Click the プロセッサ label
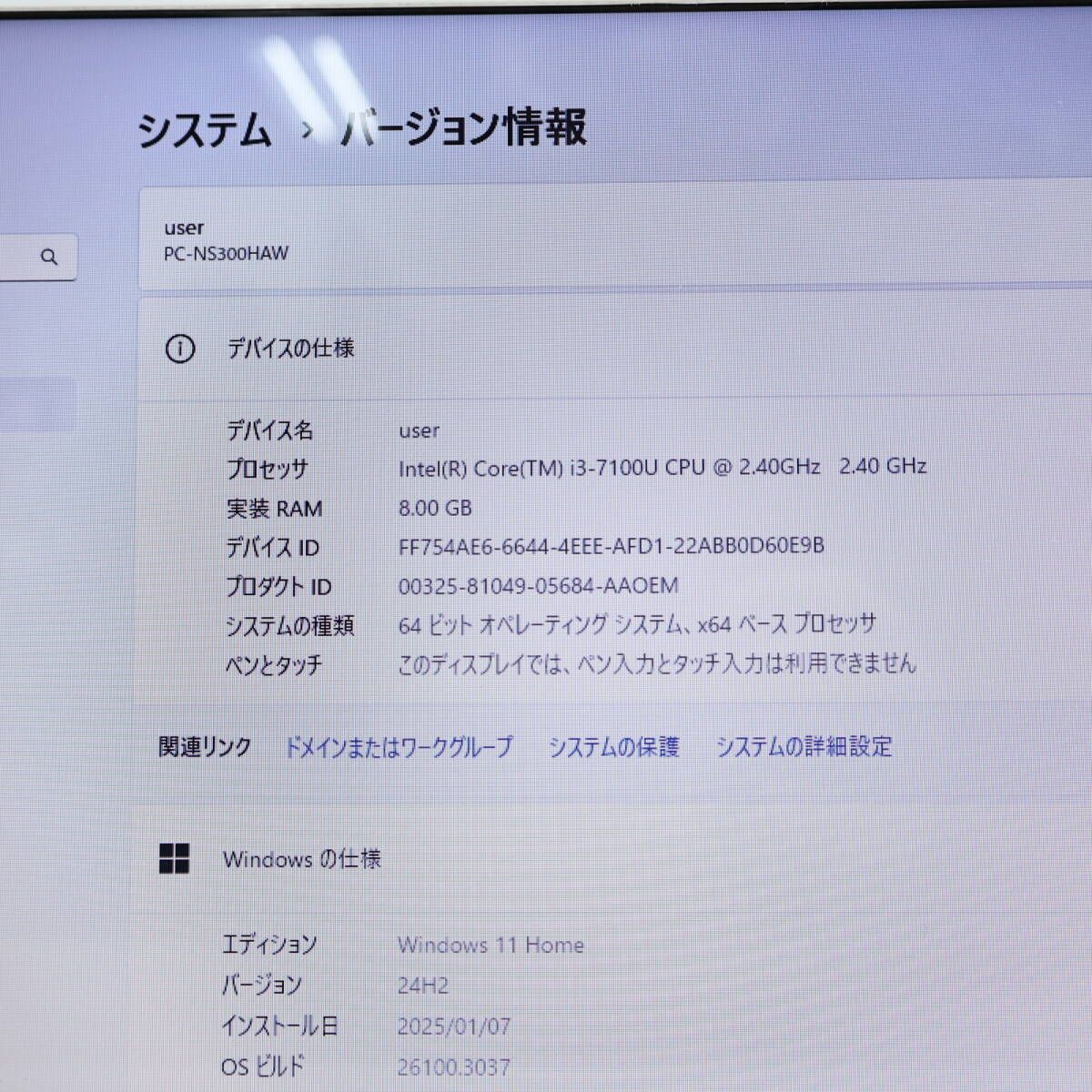The width and height of the screenshot is (1092, 1092). click(268, 469)
